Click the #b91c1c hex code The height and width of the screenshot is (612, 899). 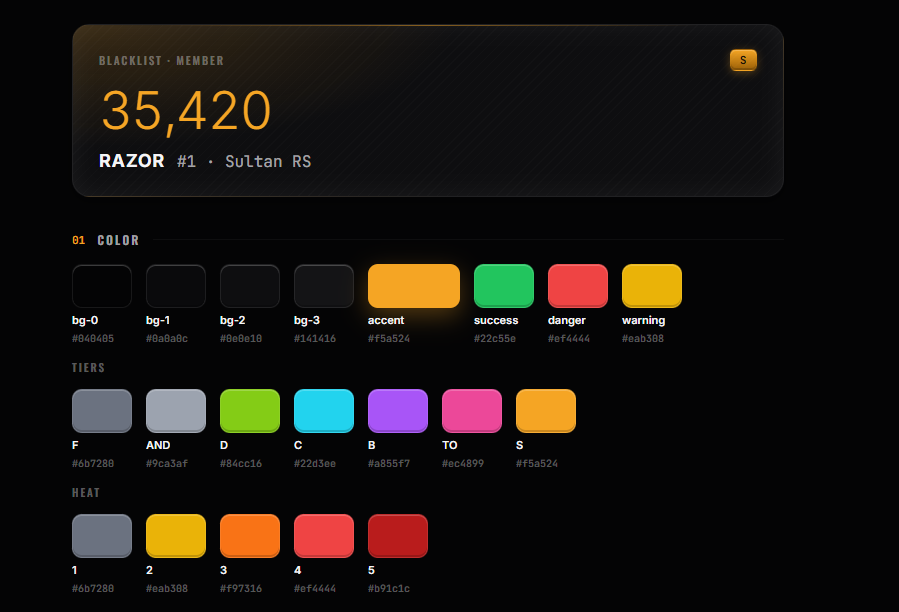(x=389, y=588)
